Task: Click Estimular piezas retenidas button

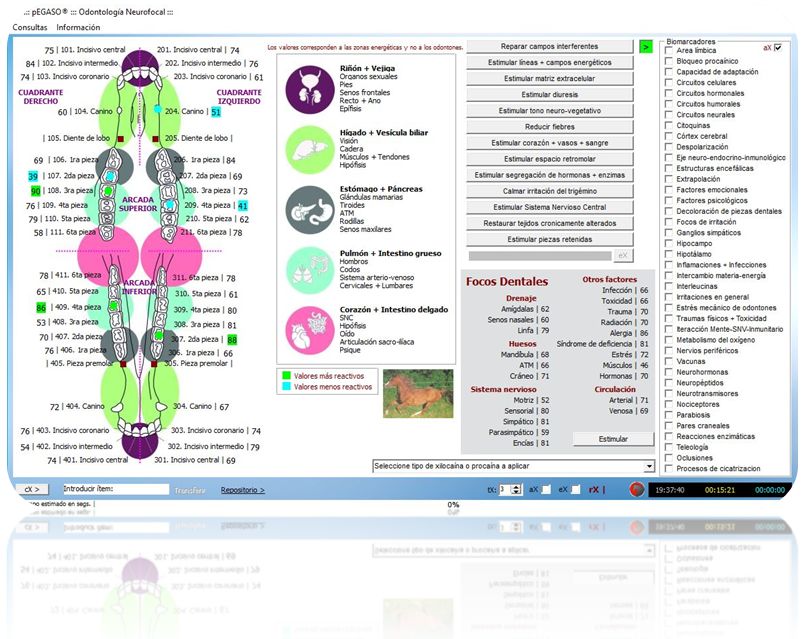Action: pos(550,240)
